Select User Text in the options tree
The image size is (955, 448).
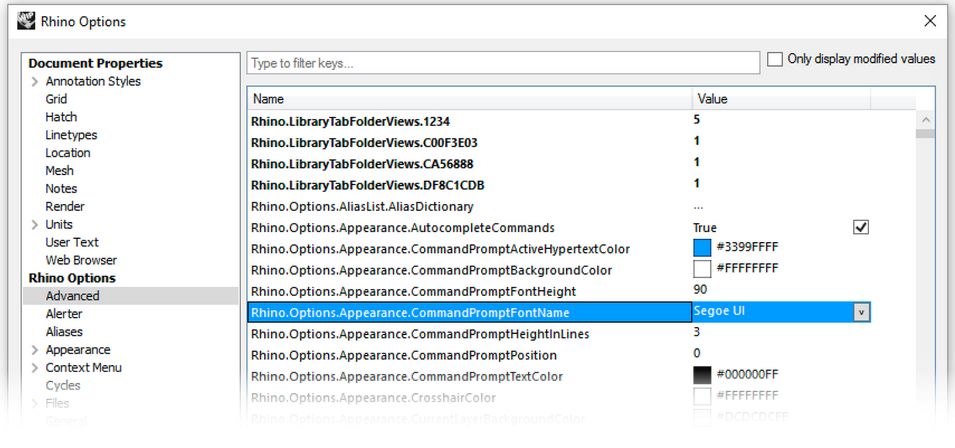[x=71, y=242]
